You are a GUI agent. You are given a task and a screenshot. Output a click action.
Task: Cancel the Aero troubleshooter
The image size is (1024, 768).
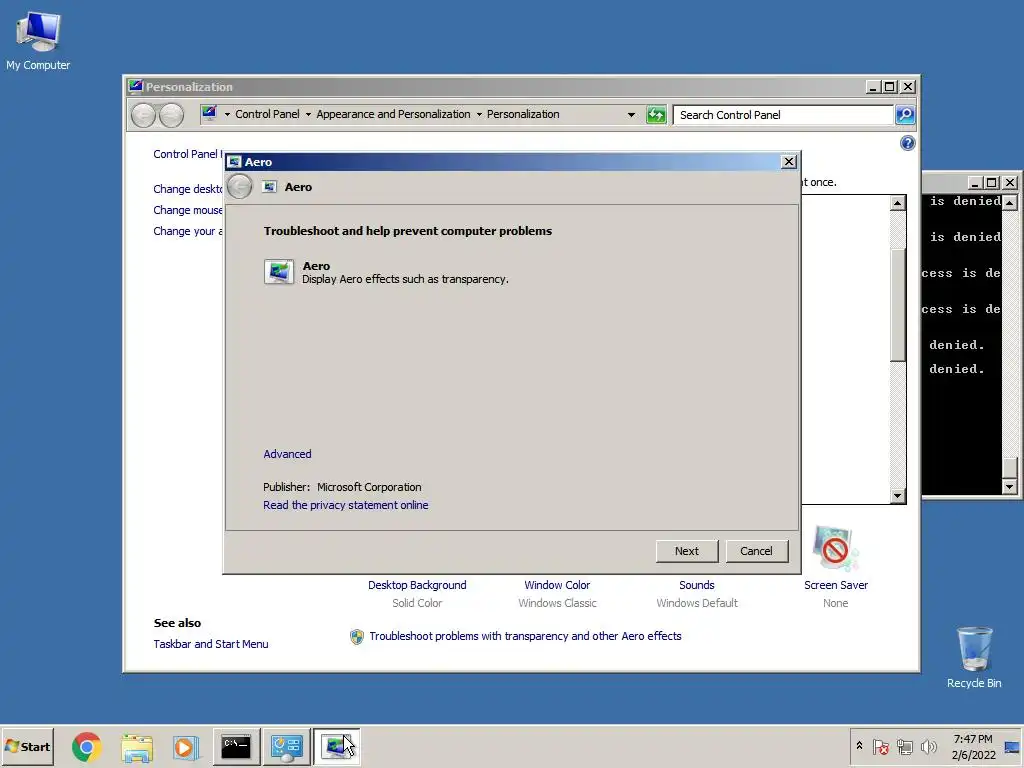pos(756,551)
